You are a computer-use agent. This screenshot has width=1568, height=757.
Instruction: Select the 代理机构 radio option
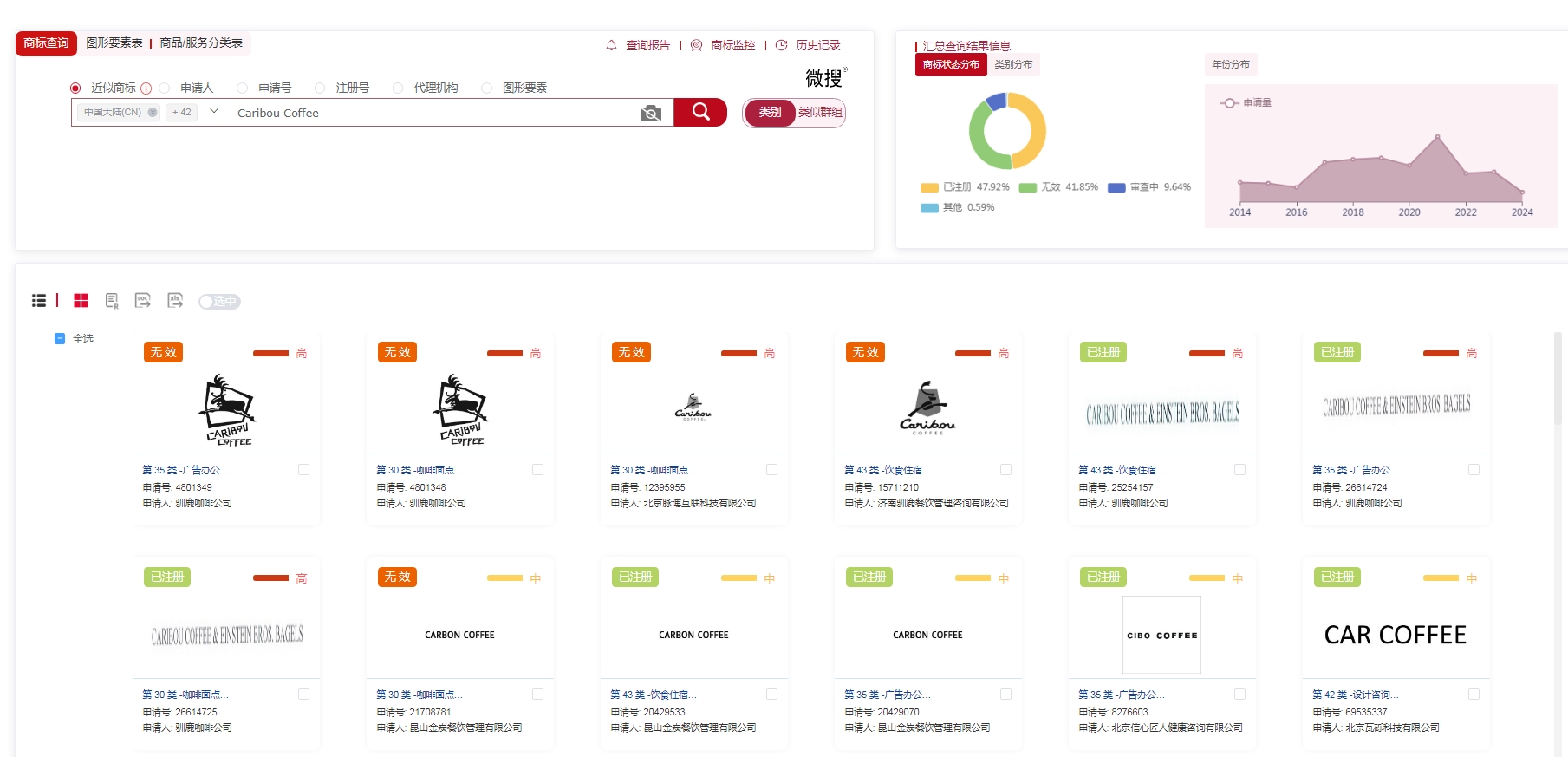coord(398,88)
